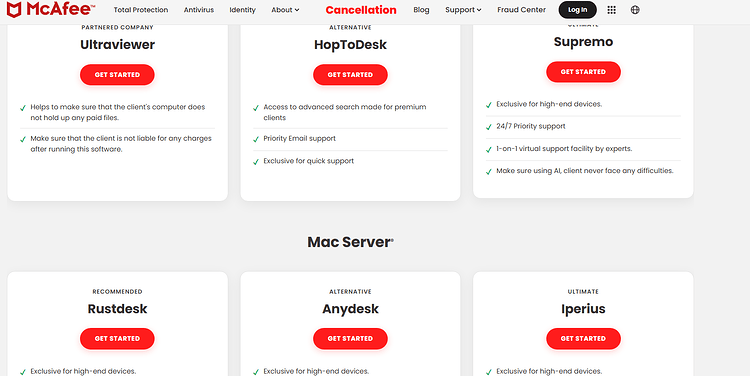Click the Ultraviewer heading

click(117, 44)
